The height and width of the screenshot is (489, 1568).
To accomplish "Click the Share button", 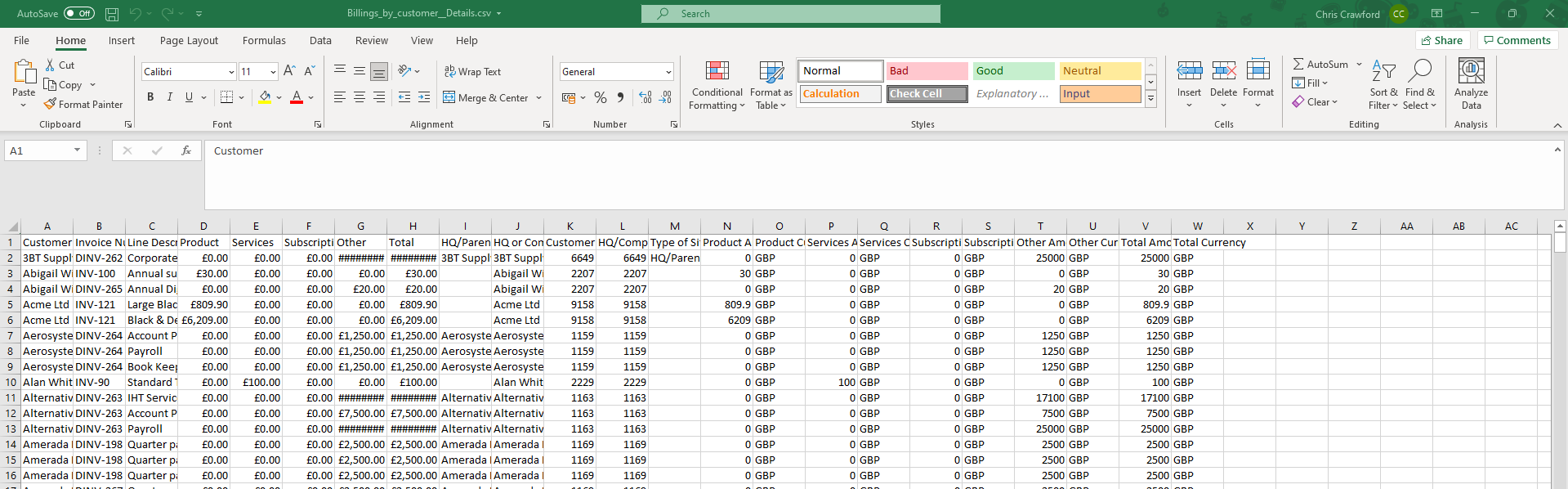I will [1442, 41].
